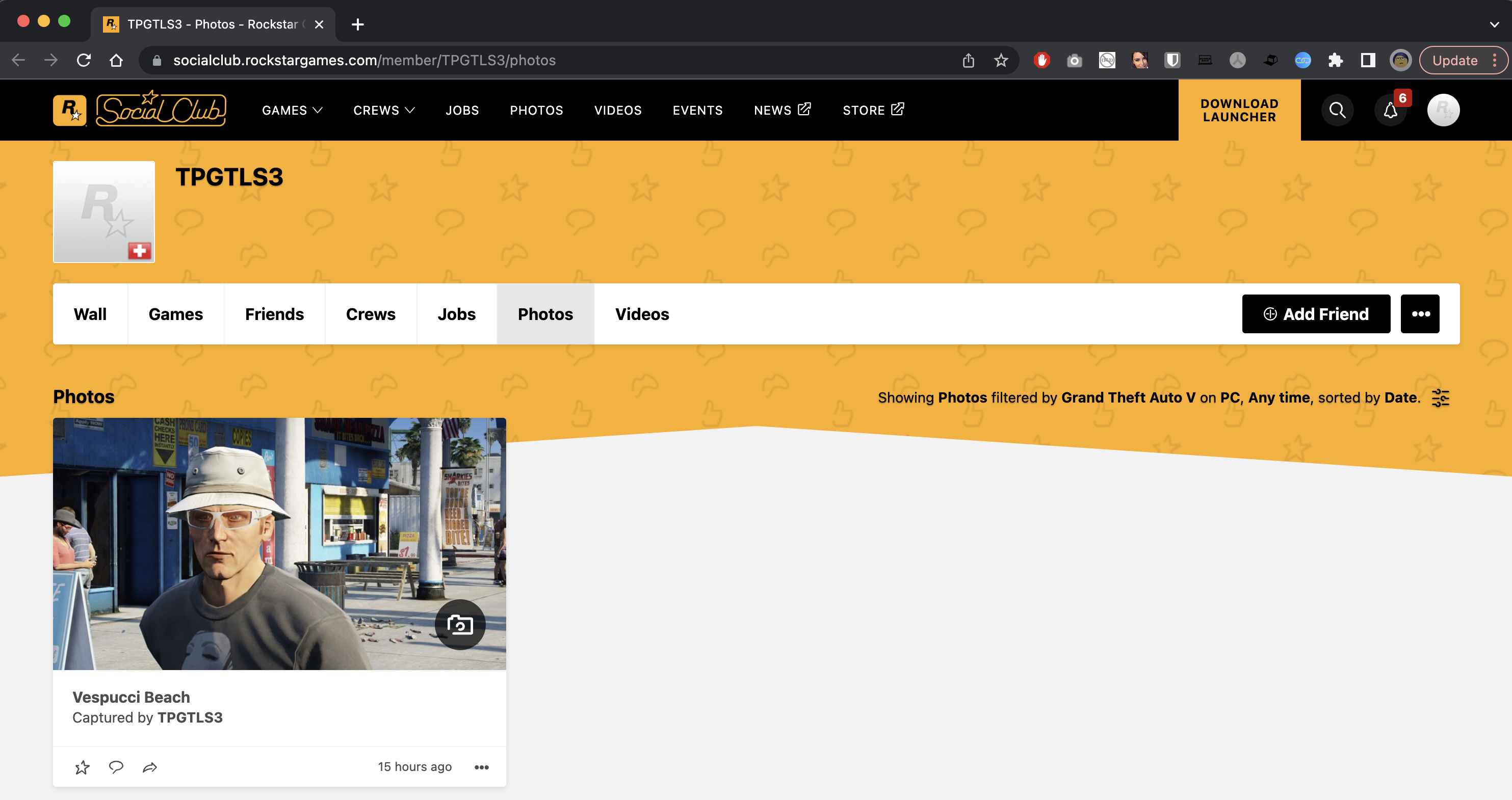Click the 15 hours ago timestamp
The image size is (1512, 800).
coord(414,766)
